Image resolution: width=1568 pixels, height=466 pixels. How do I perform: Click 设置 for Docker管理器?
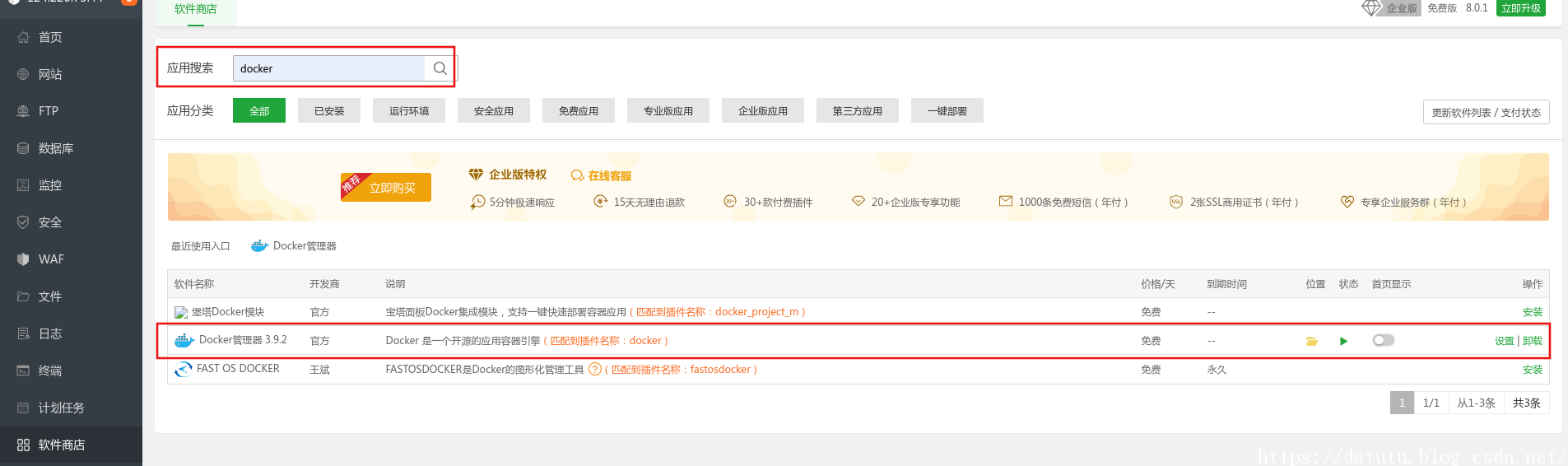click(x=1505, y=341)
